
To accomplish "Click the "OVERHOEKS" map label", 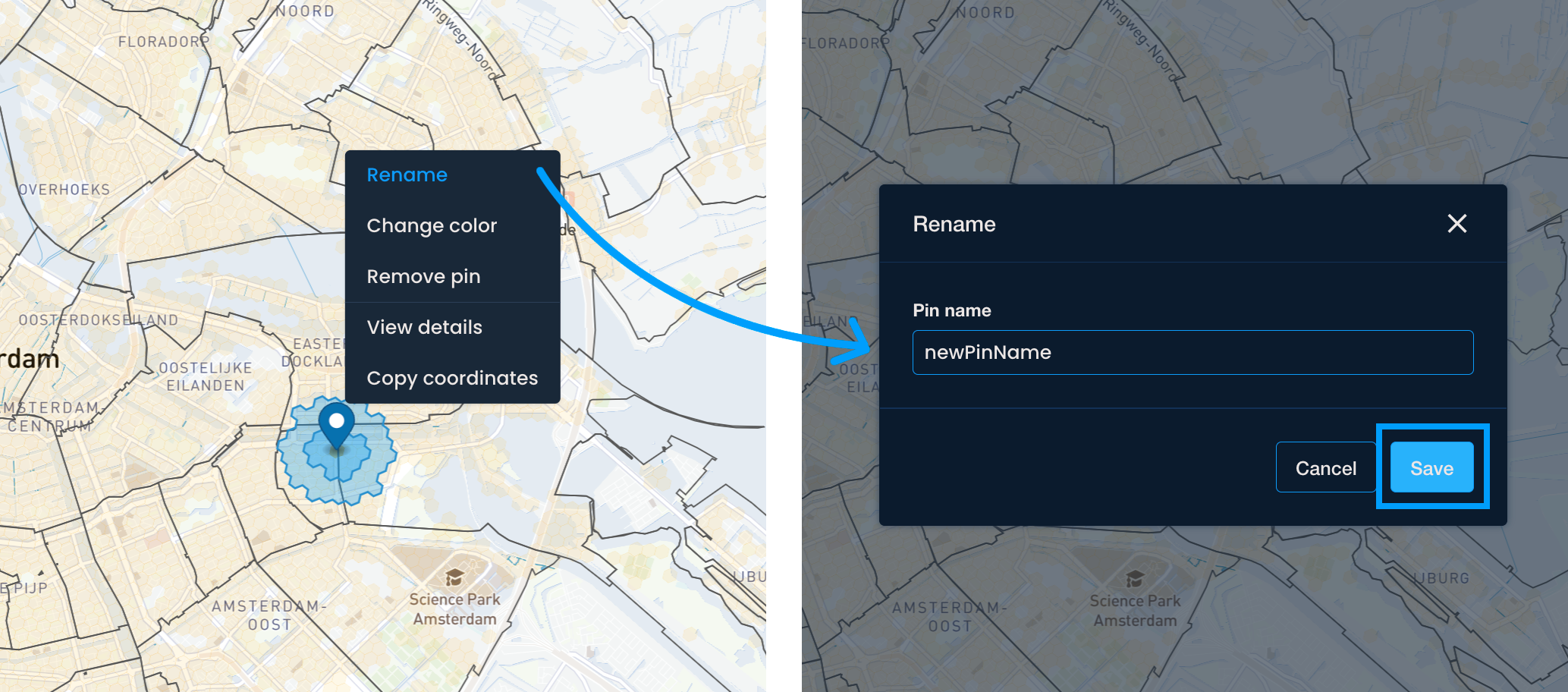I will [x=64, y=190].
